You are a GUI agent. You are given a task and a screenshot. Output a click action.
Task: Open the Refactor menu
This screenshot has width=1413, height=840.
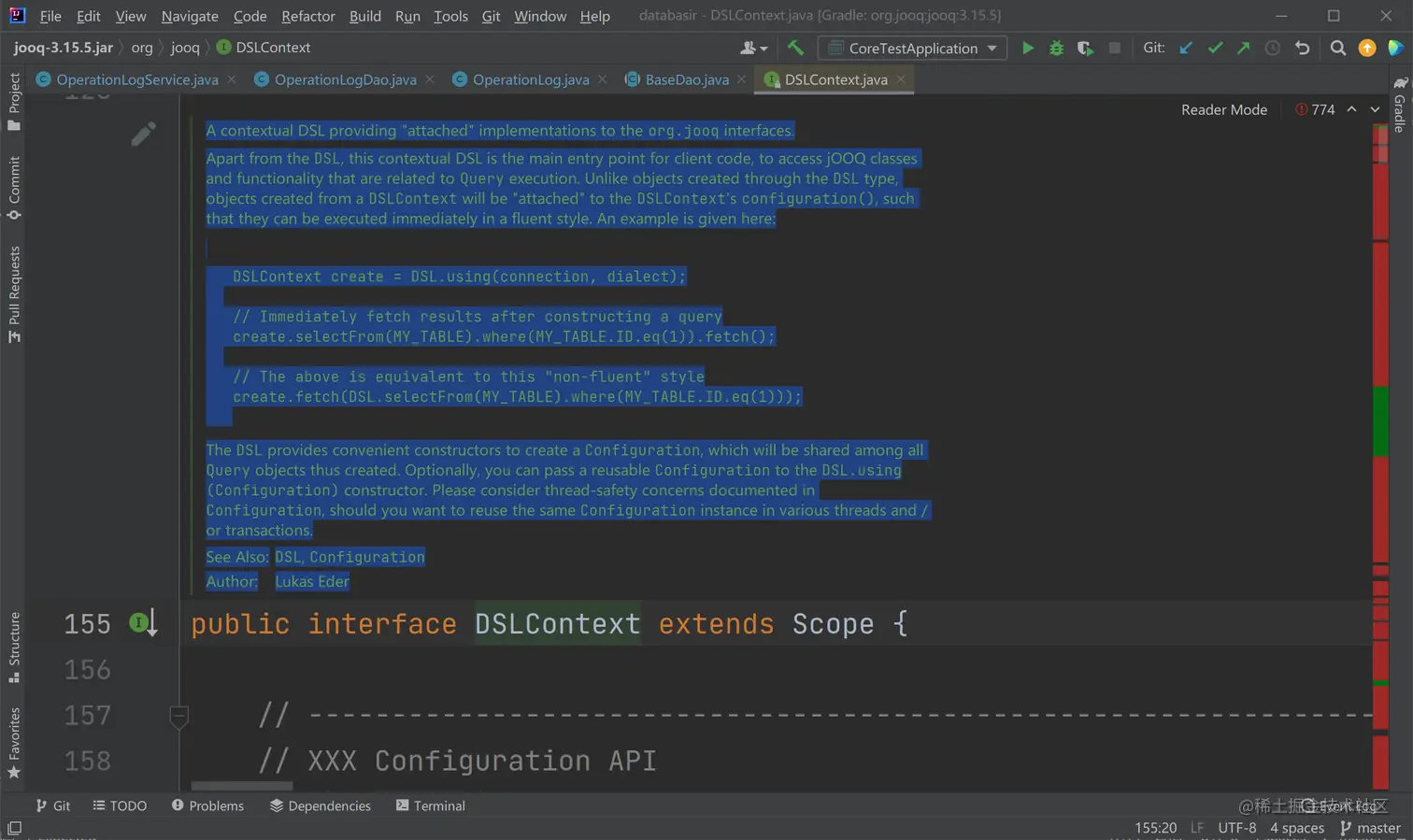tap(308, 16)
